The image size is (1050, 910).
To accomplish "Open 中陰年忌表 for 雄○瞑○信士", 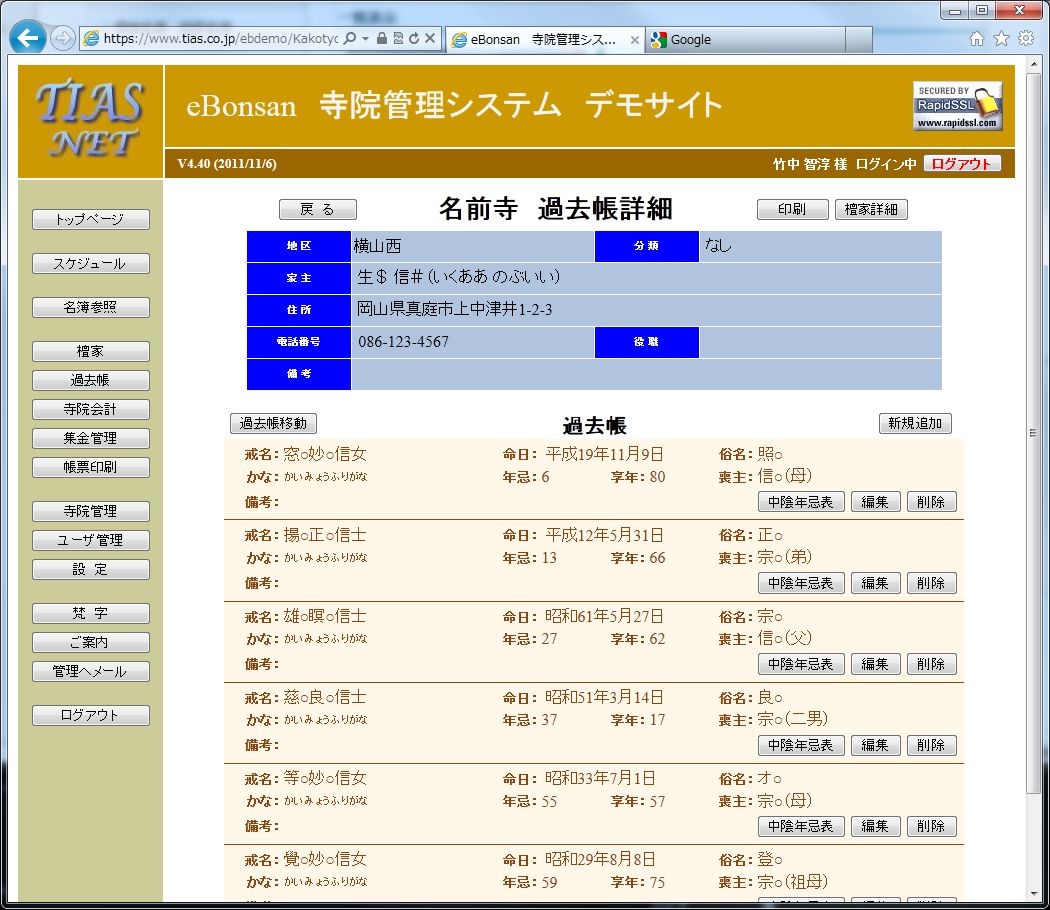I will 801,664.
